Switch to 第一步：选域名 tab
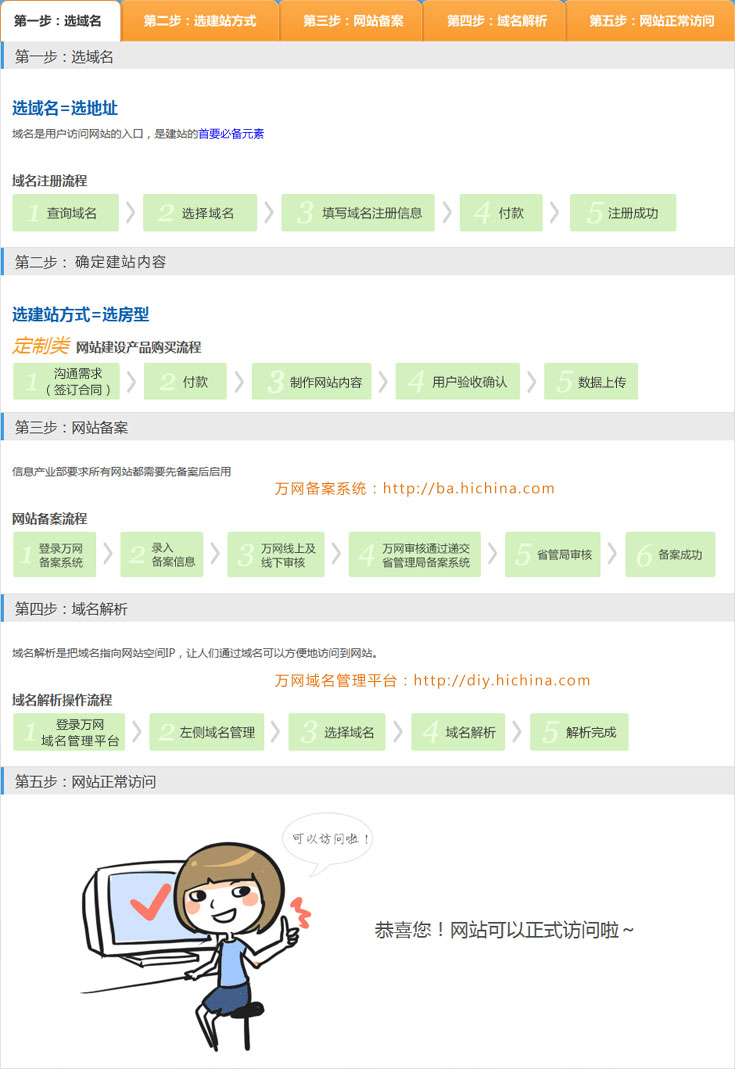Image resolution: width=735 pixels, height=1069 pixels. click(x=60, y=21)
